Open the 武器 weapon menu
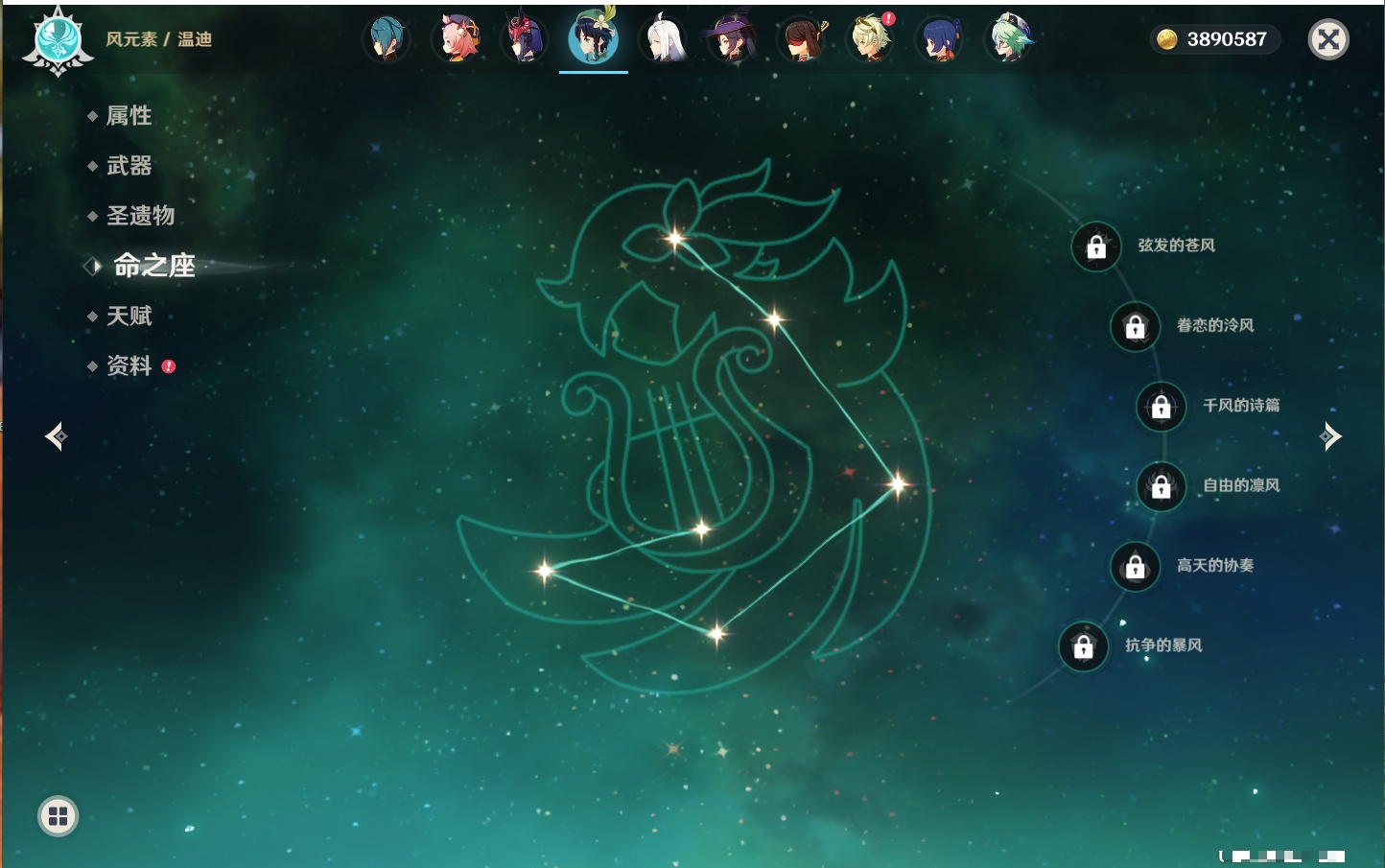1385x868 pixels. (x=129, y=166)
